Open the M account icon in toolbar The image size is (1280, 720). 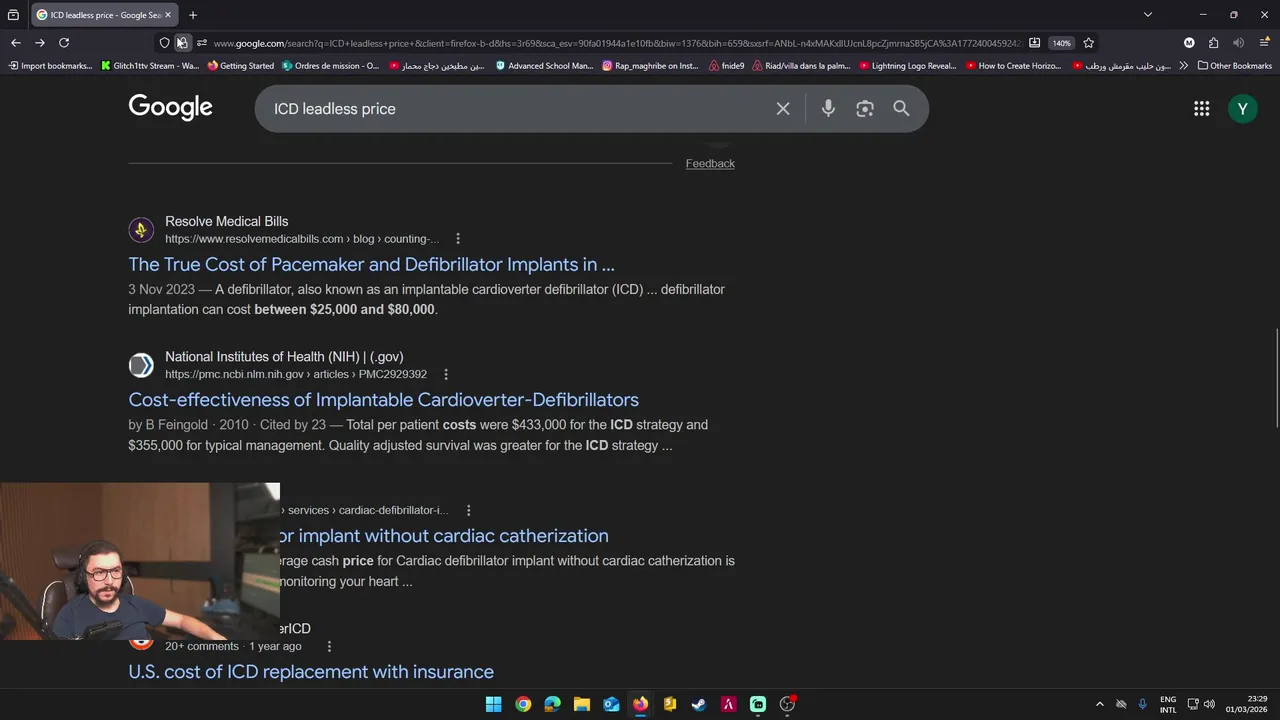(x=1189, y=43)
